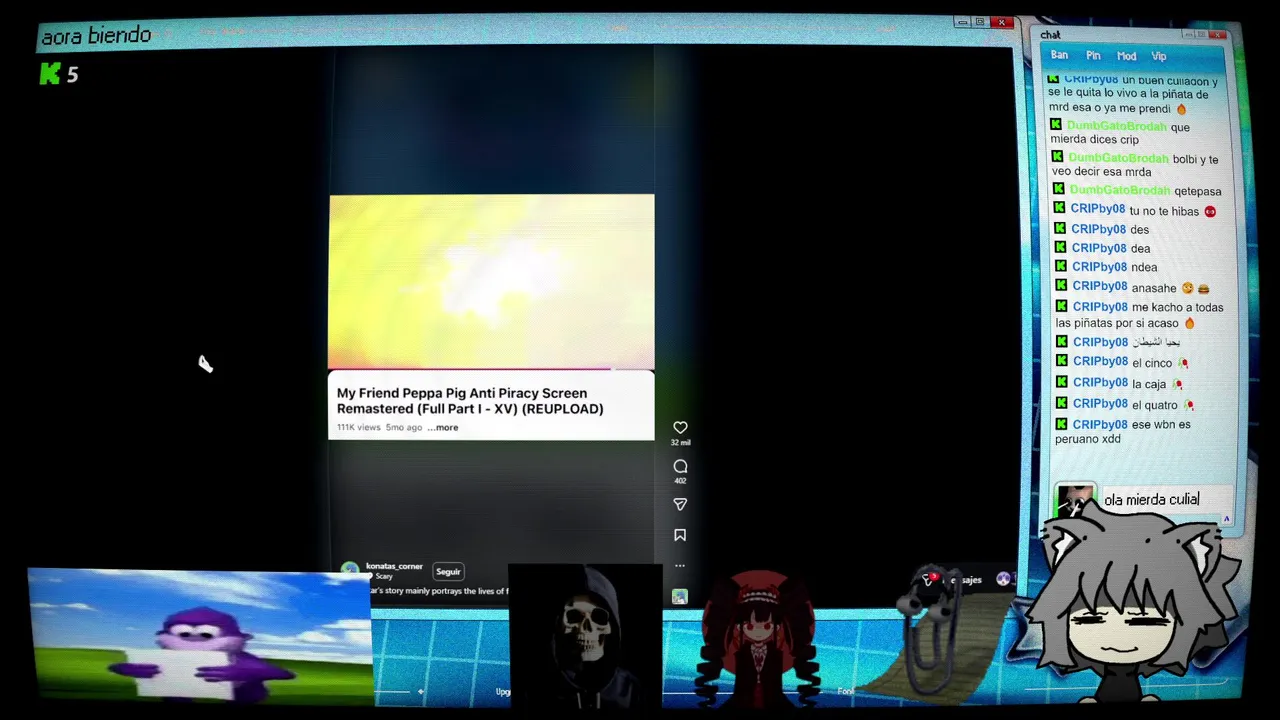The image size is (1280, 720).
Task: Click the pink reel progress bar
Action: [492, 369]
